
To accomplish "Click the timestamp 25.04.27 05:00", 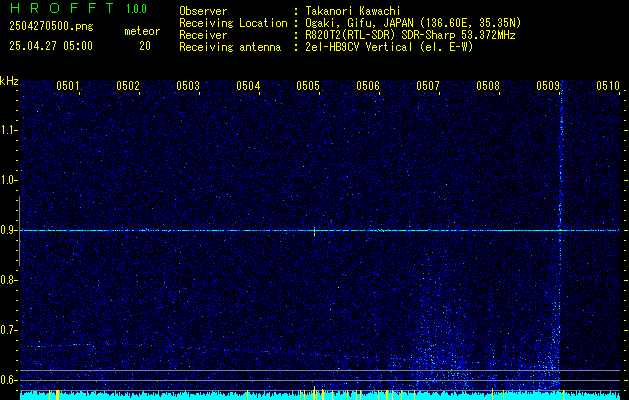I will click(51, 46).
